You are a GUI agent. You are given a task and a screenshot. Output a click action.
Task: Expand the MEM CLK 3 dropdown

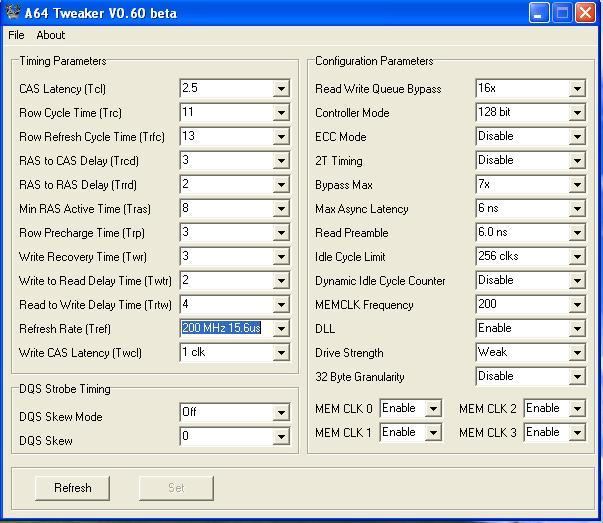pyautogui.click(x=577, y=433)
